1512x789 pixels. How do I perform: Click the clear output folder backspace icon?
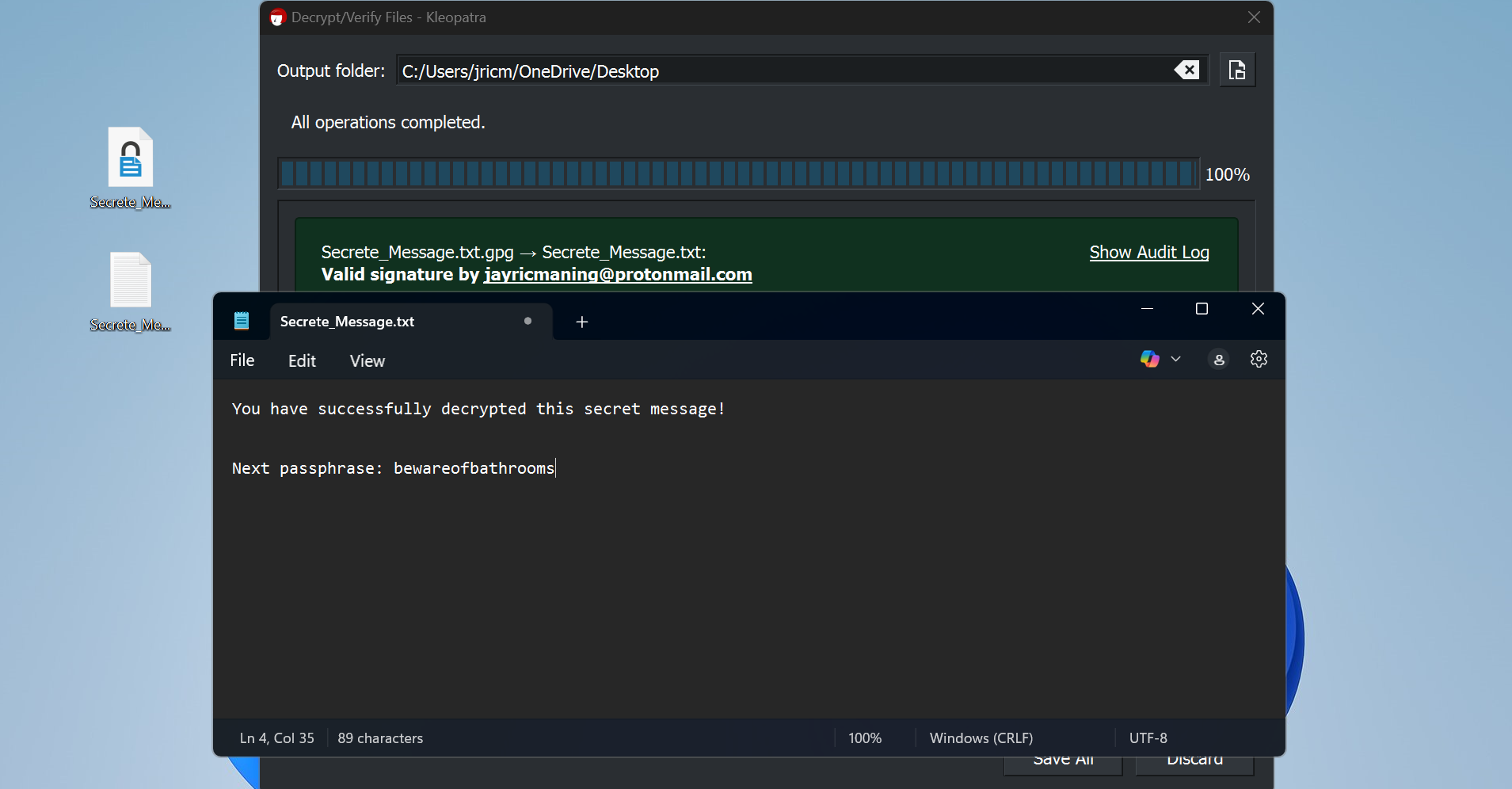1186,71
